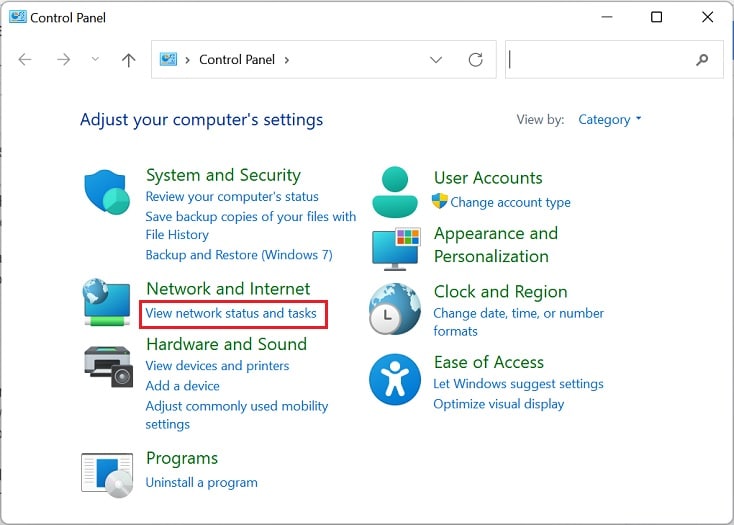The image size is (734, 525).
Task: Go forward with the right arrow
Action: pyautogui.click(x=63, y=59)
